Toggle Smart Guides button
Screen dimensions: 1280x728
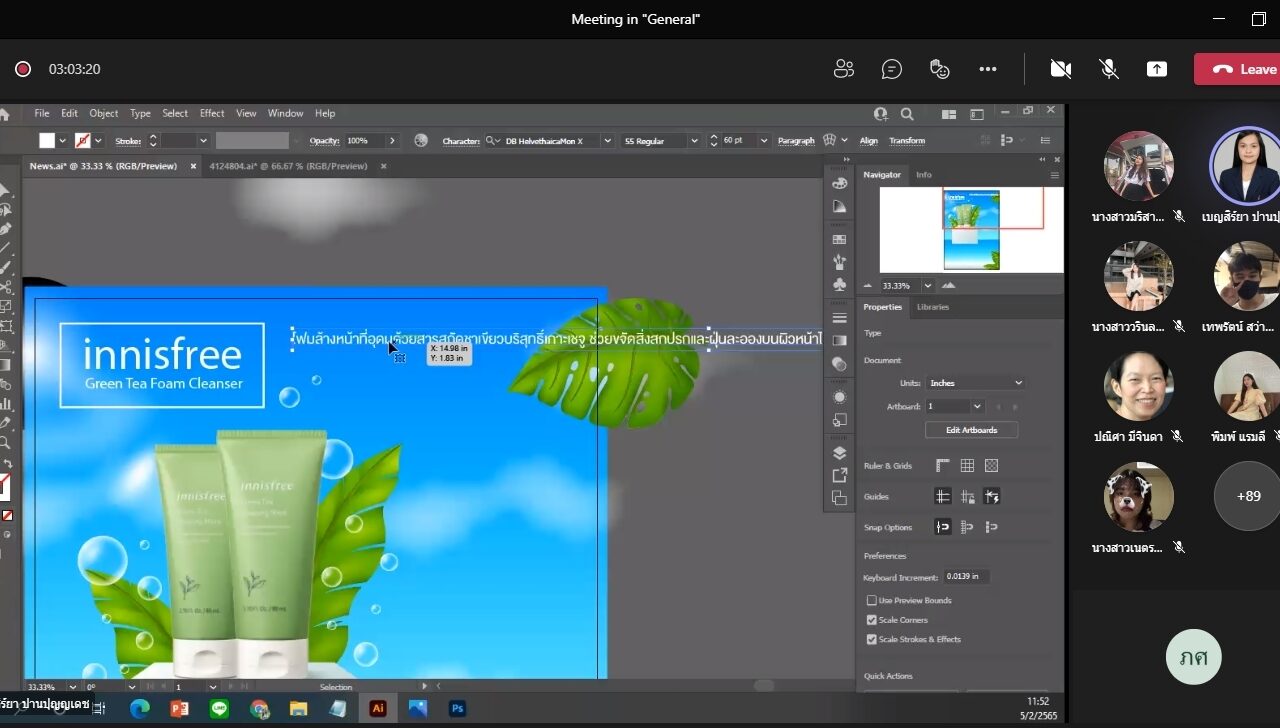coord(992,497)
